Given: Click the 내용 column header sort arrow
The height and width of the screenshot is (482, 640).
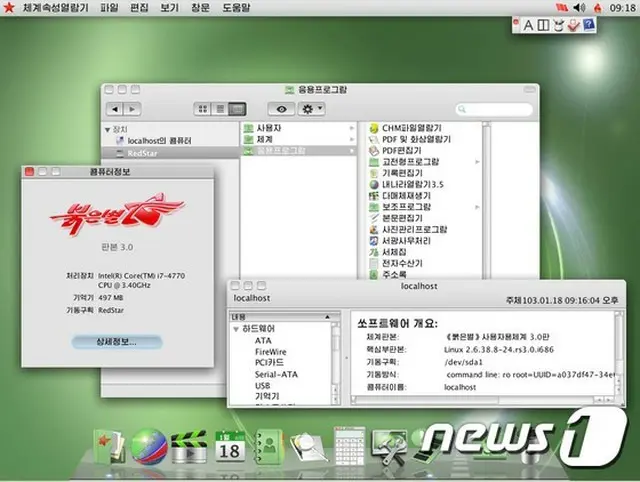Looking at the screenshot, I should pyautogui.click(x=327, y=317).
